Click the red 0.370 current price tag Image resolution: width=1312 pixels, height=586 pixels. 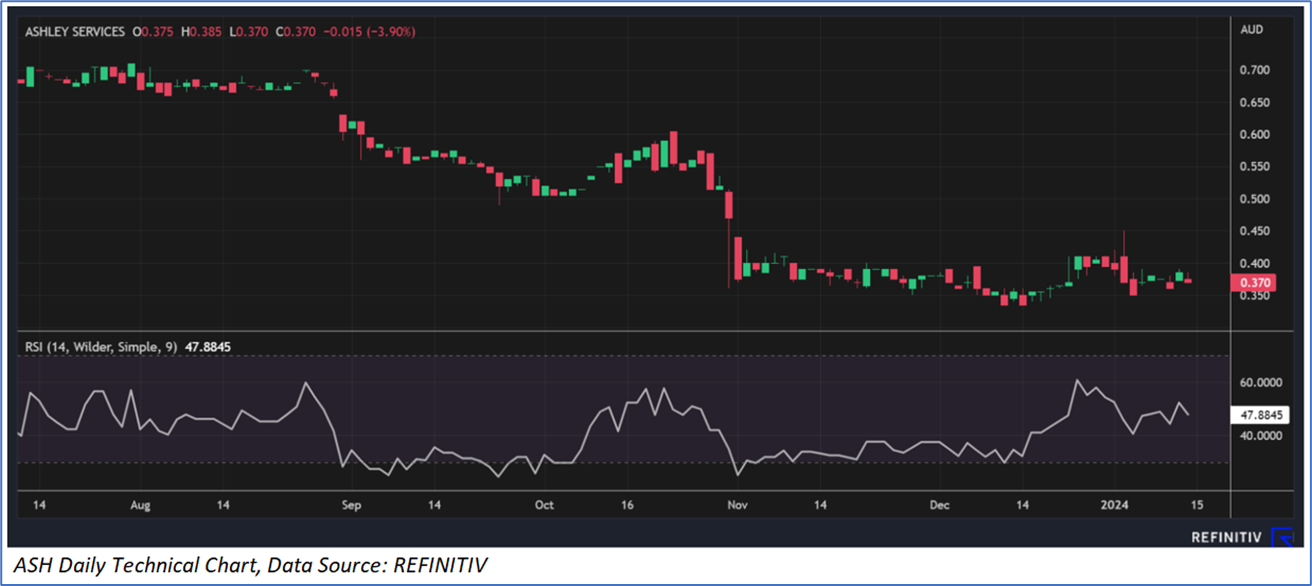click(1254, 283)
